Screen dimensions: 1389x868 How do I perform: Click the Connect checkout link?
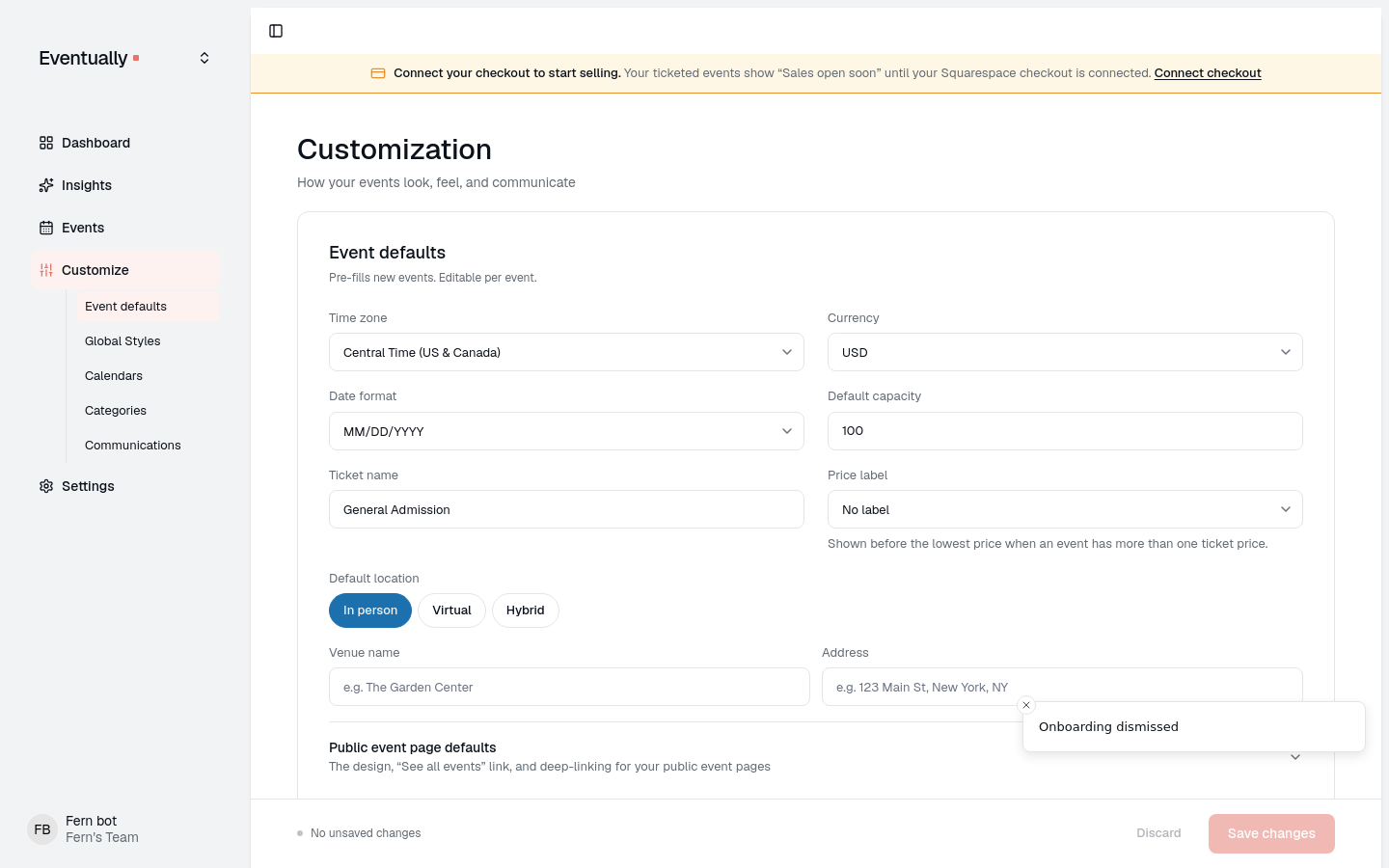pyautogui.click(x=1208, y=73)
